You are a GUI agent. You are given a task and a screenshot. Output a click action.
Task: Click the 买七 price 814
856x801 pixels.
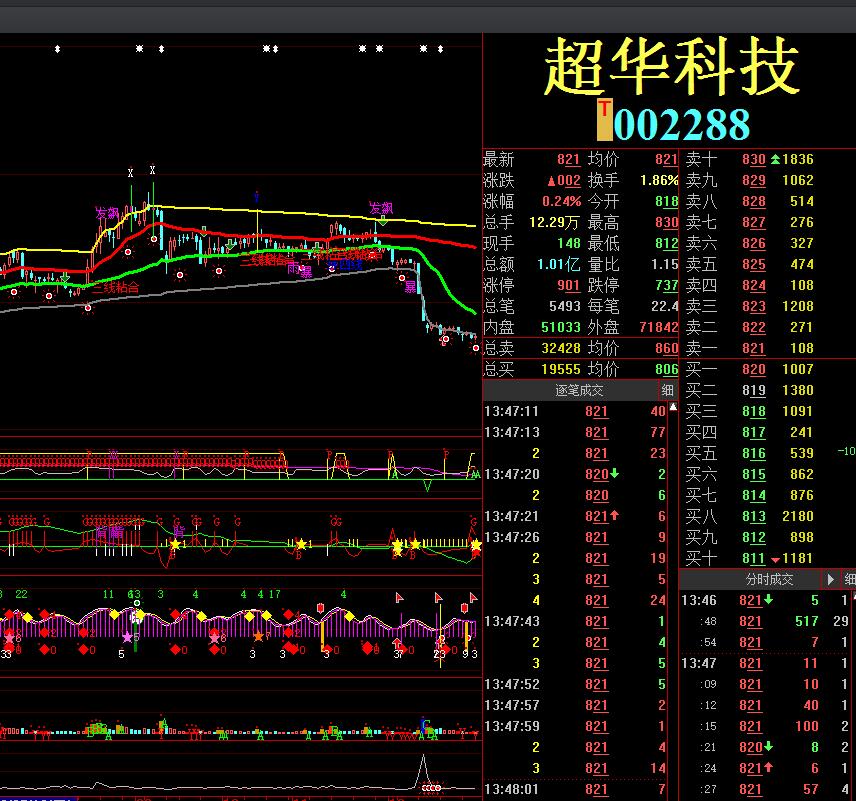753,495
